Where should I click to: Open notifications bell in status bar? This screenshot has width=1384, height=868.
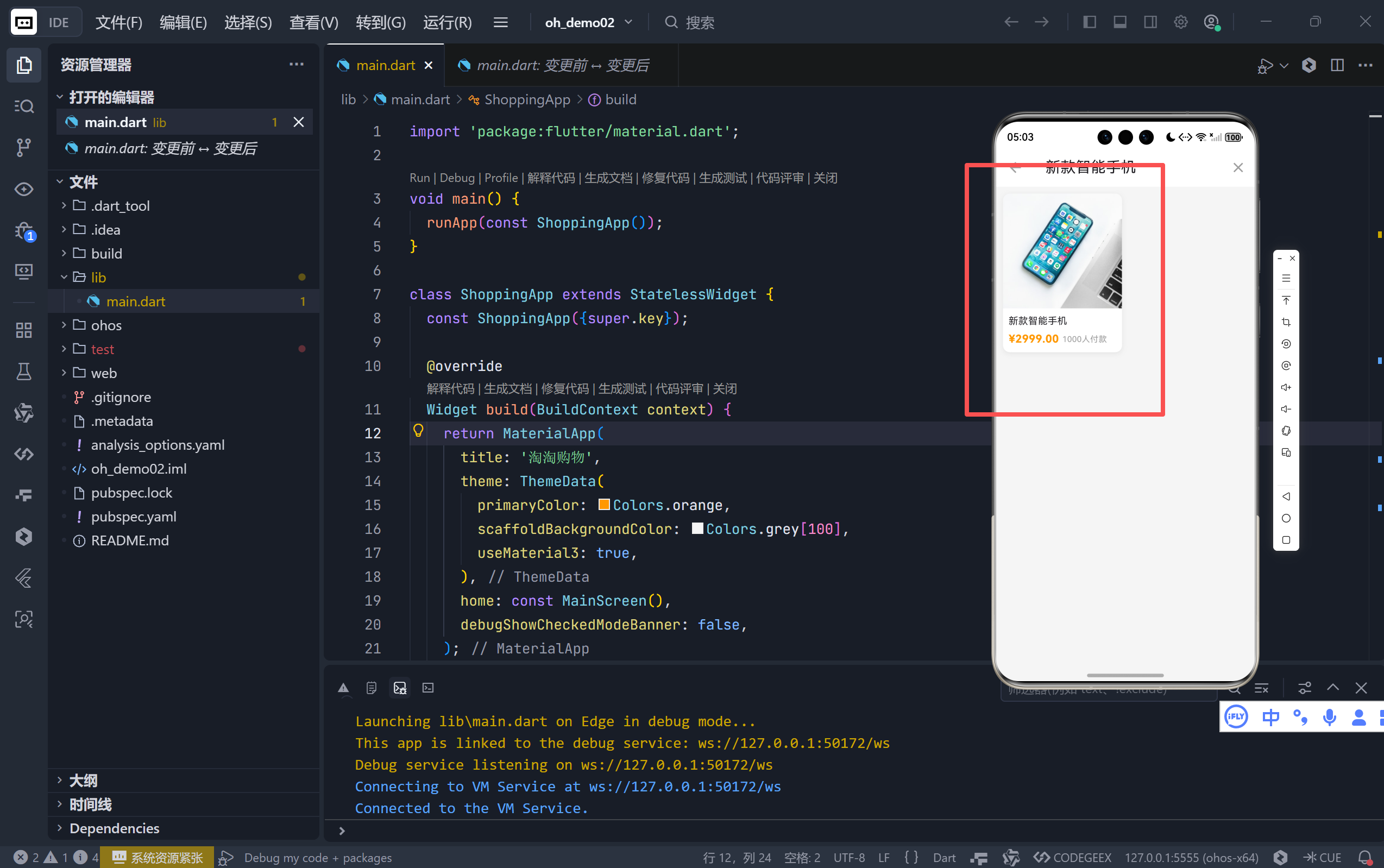tap(1365, 857)
